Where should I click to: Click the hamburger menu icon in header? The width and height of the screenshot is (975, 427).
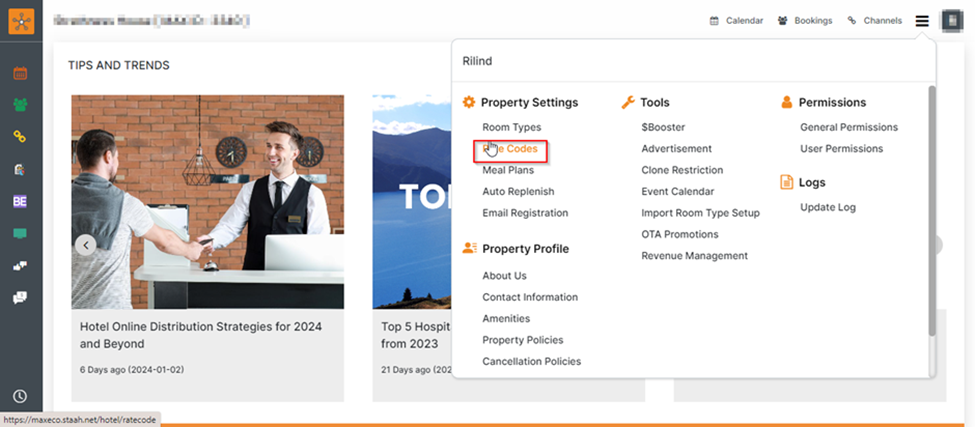[x=922, y=20]
